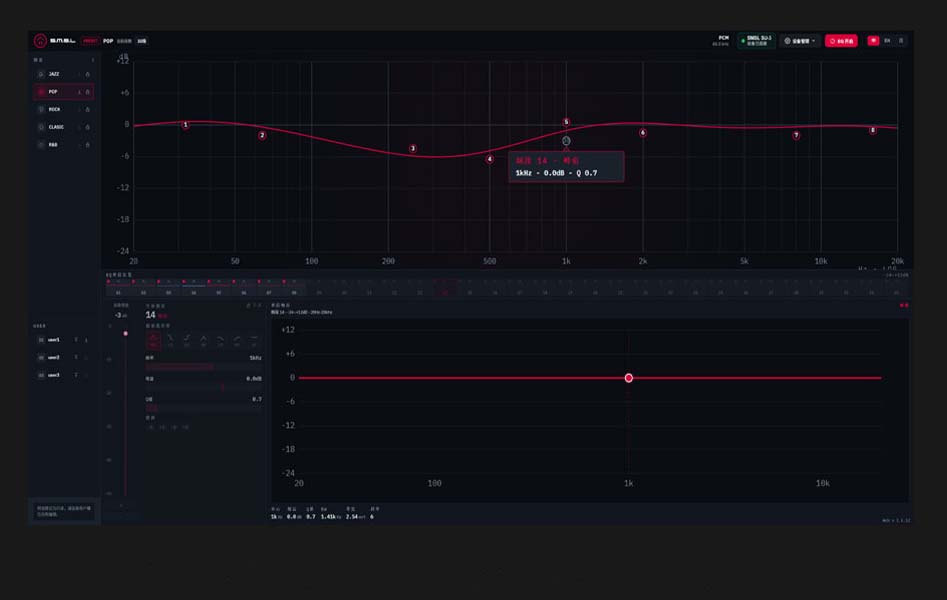
Task: Click the lock icon on the POP row
Action: [x=88, y=92]
